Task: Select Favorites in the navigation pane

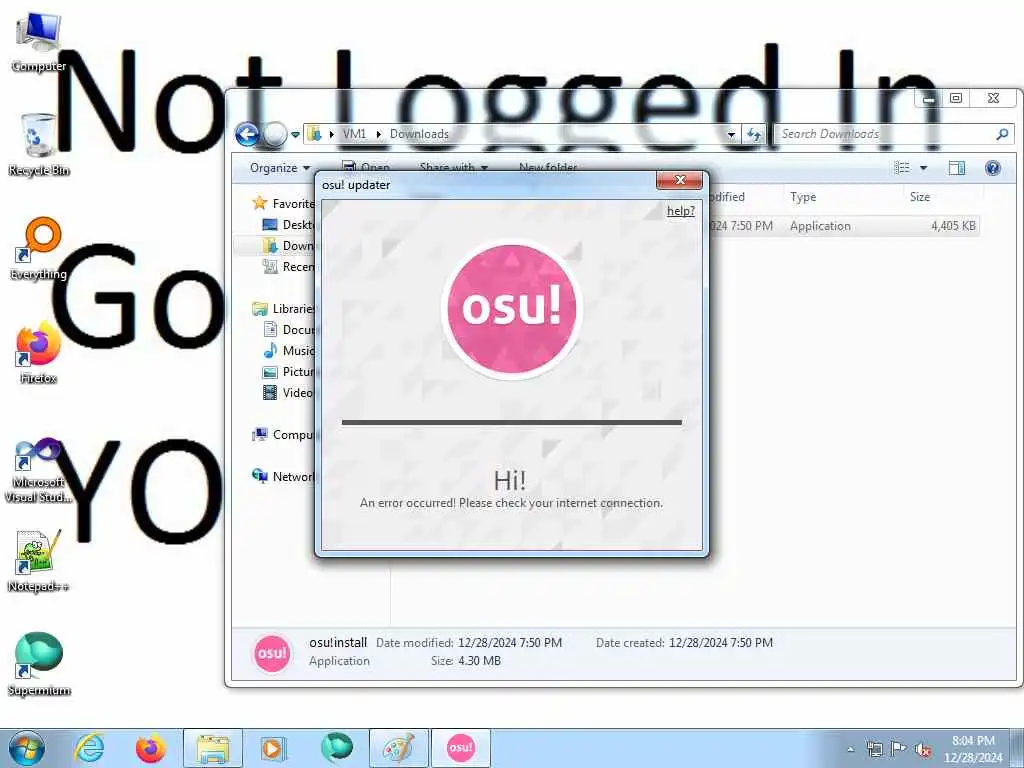Action: 283,204
